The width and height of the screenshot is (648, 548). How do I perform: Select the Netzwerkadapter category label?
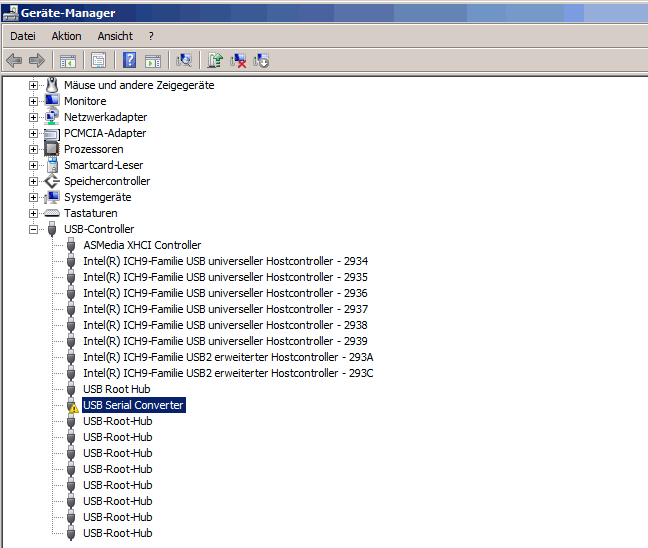point(105,117)
